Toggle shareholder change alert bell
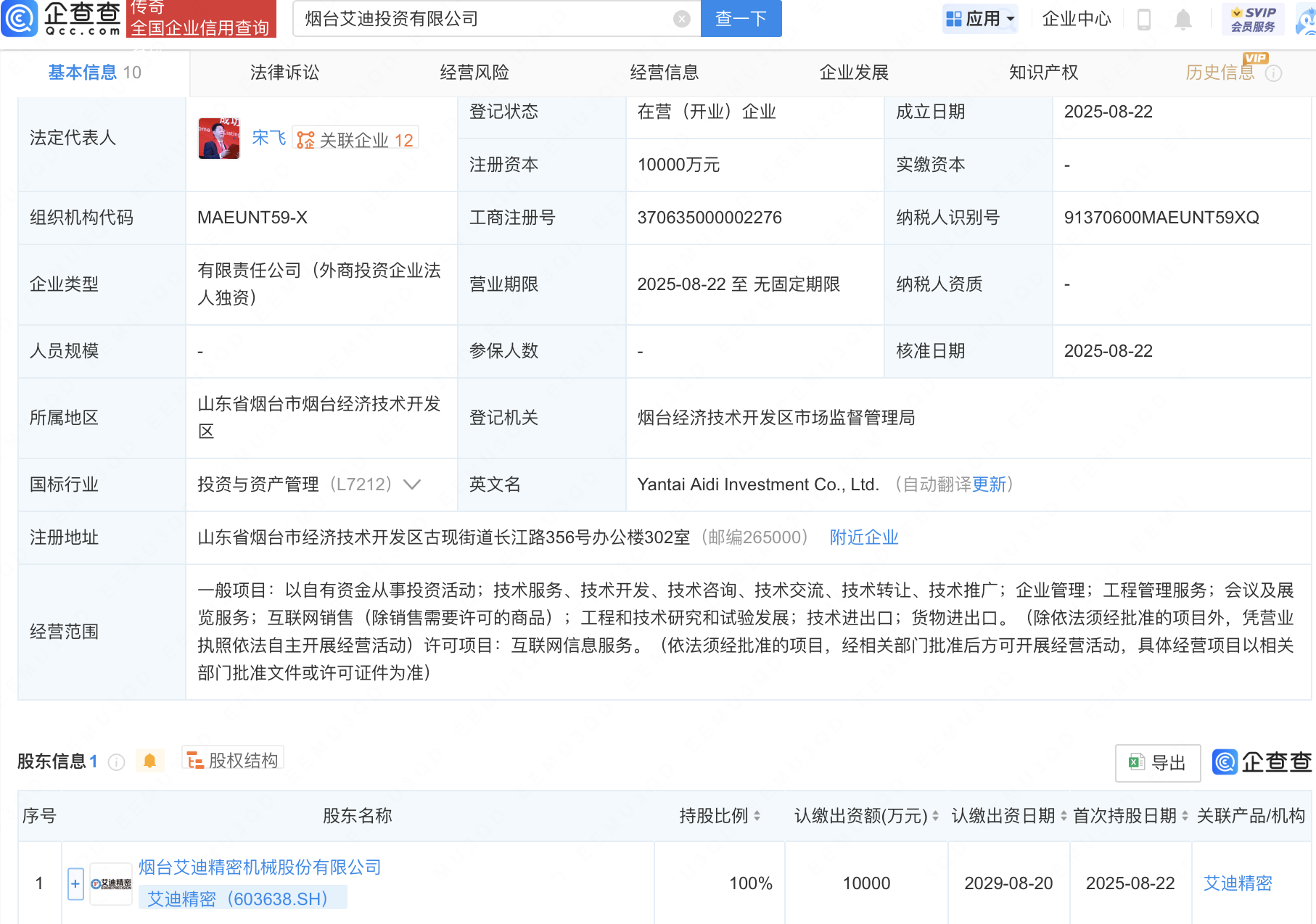This screenshot has width=1316, height=924. click(150, 761)
